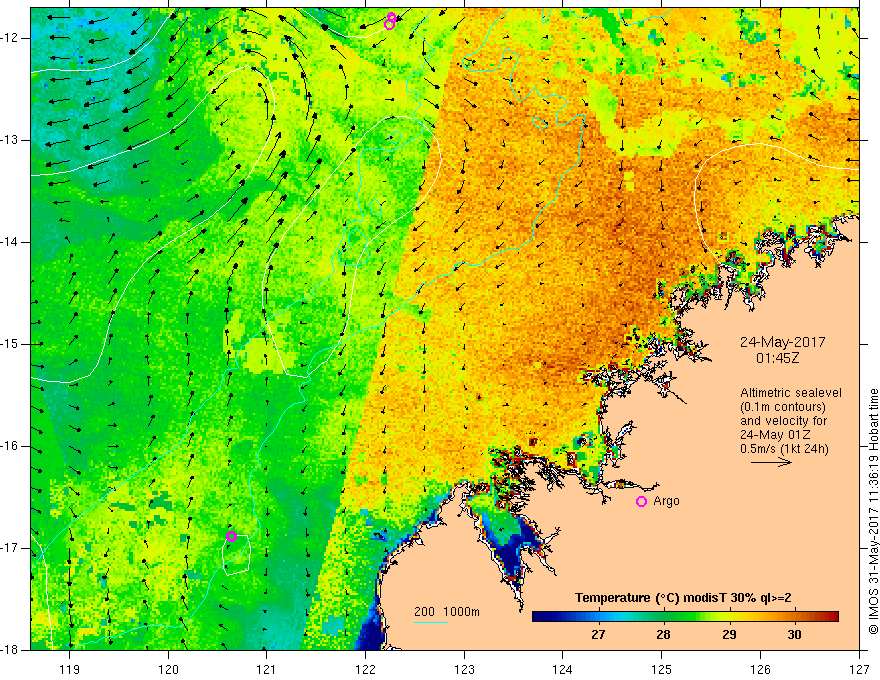Click latitude axis label '-16'
Viewport: 880px width, 680px height.
pos(11,446)
